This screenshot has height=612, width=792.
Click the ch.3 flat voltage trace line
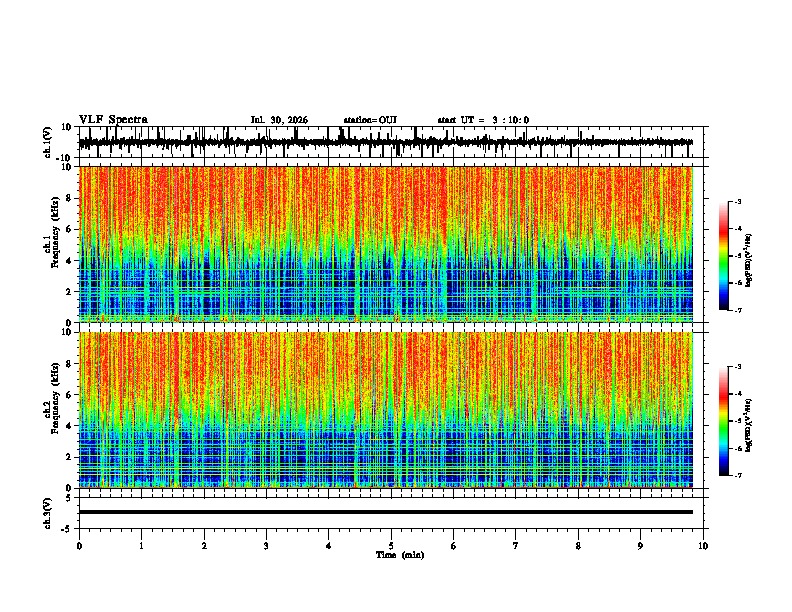click(x=385, y=512)
